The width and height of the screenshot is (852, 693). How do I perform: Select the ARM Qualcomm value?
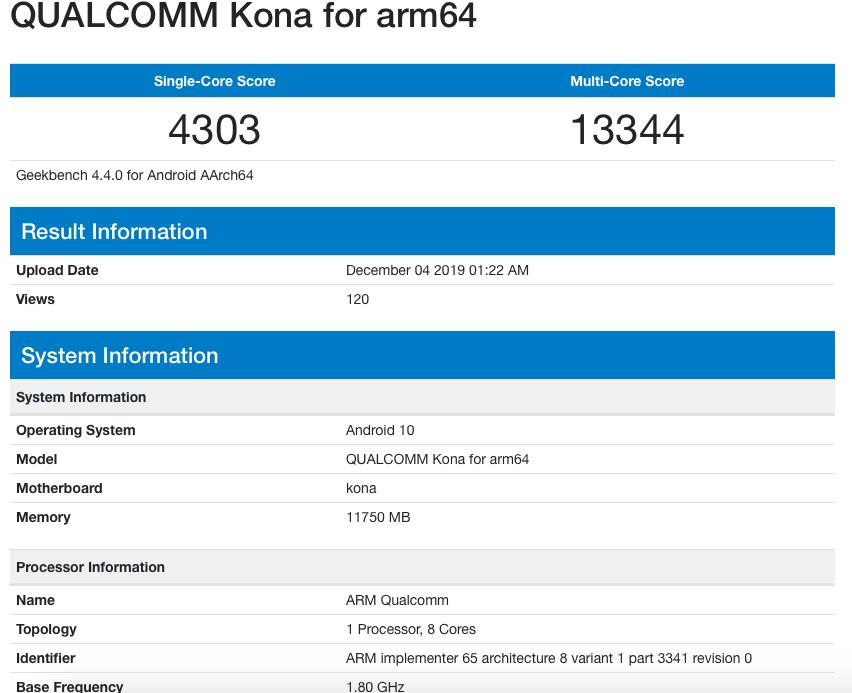(397, 600)
